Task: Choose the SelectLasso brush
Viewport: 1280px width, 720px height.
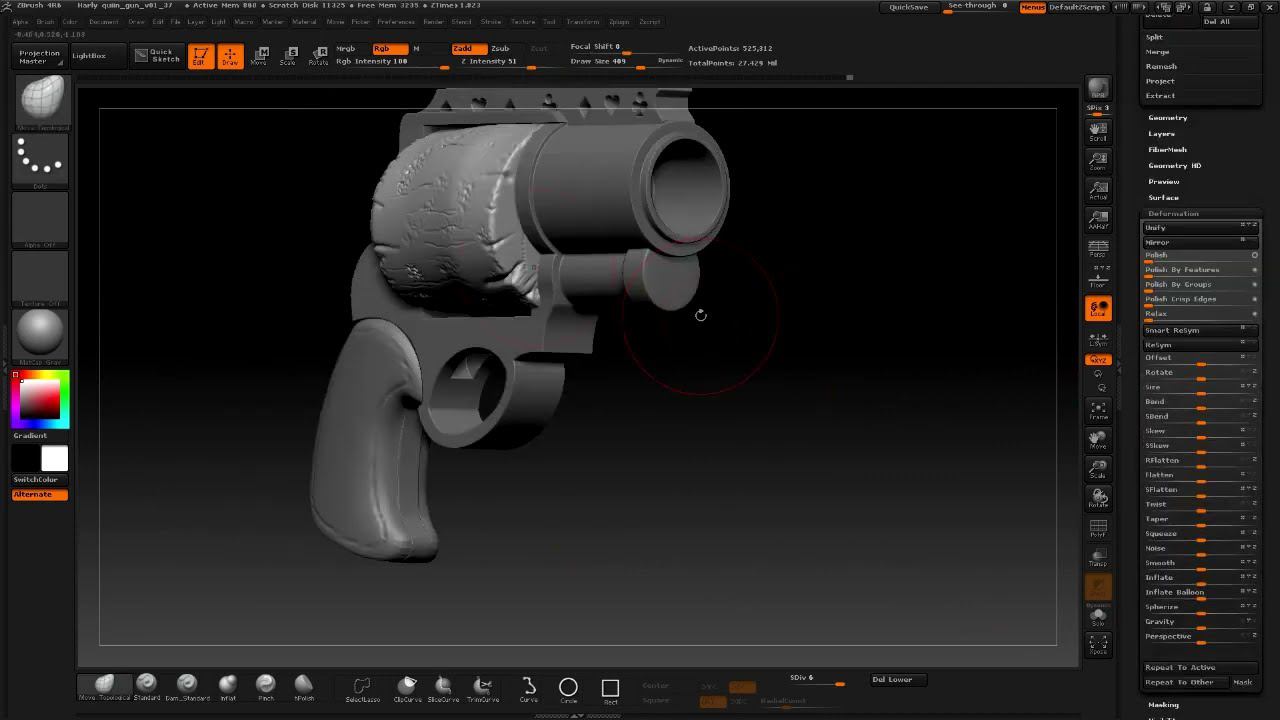Action: (x=362, y=687)
